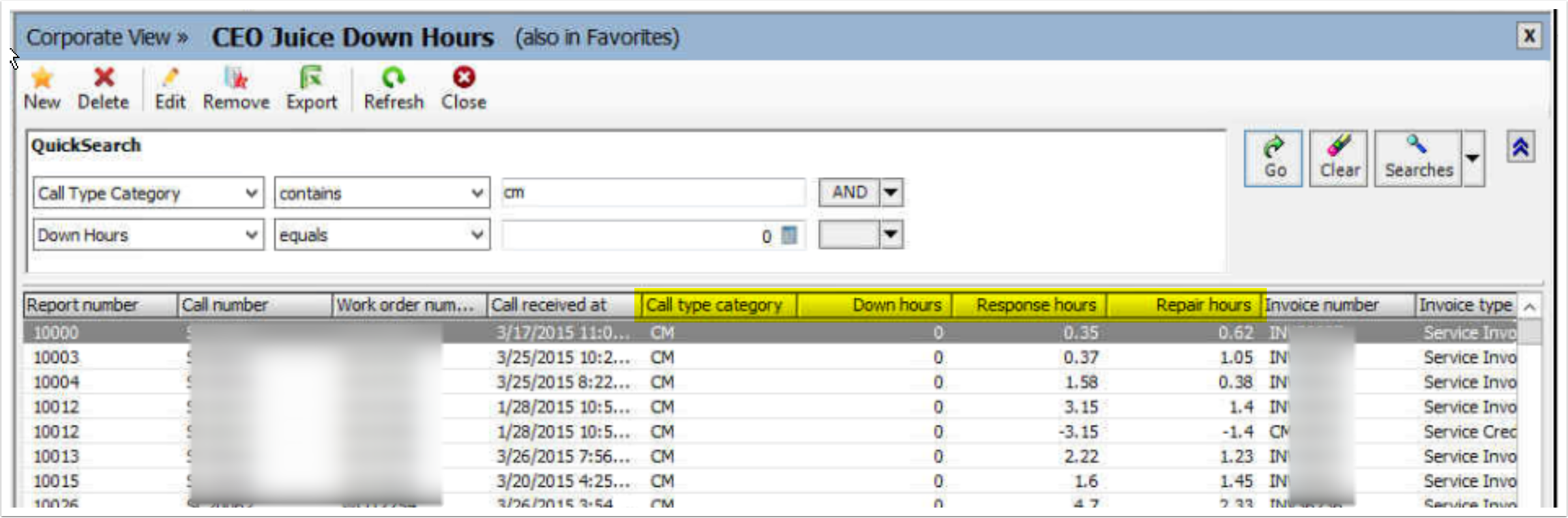Image resolution: width=1568 pixels, height=518 pixels.
Task: Sort by Repair hours column
Action: pyautogui.click(x=1184, y=305)
